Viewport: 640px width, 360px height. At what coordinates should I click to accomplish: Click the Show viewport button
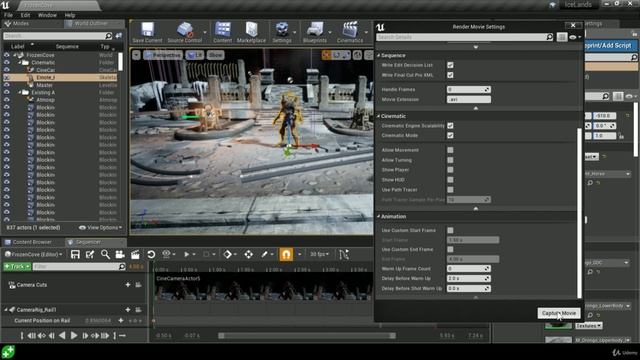[216, 55]
